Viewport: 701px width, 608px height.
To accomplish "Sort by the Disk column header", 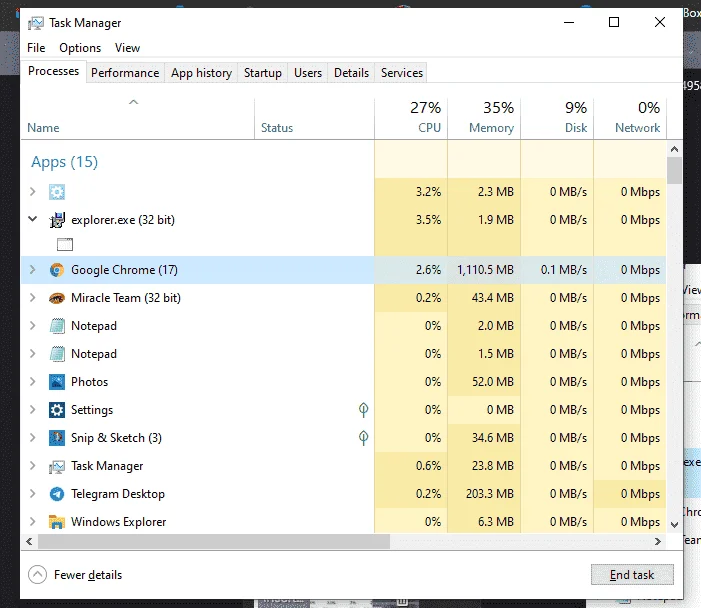I will coord(557,119).
